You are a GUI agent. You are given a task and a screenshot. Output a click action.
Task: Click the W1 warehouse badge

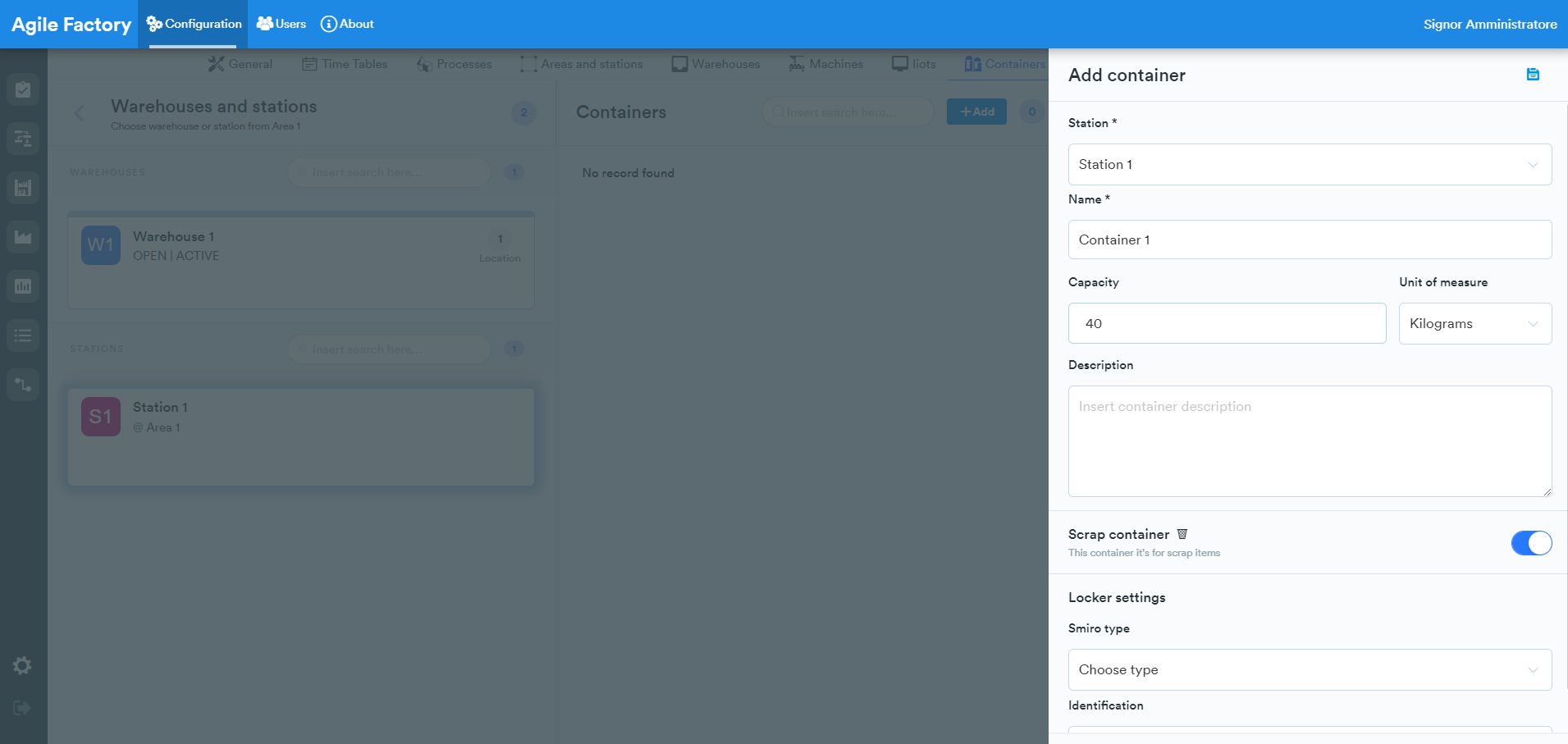tap(101, 245)
